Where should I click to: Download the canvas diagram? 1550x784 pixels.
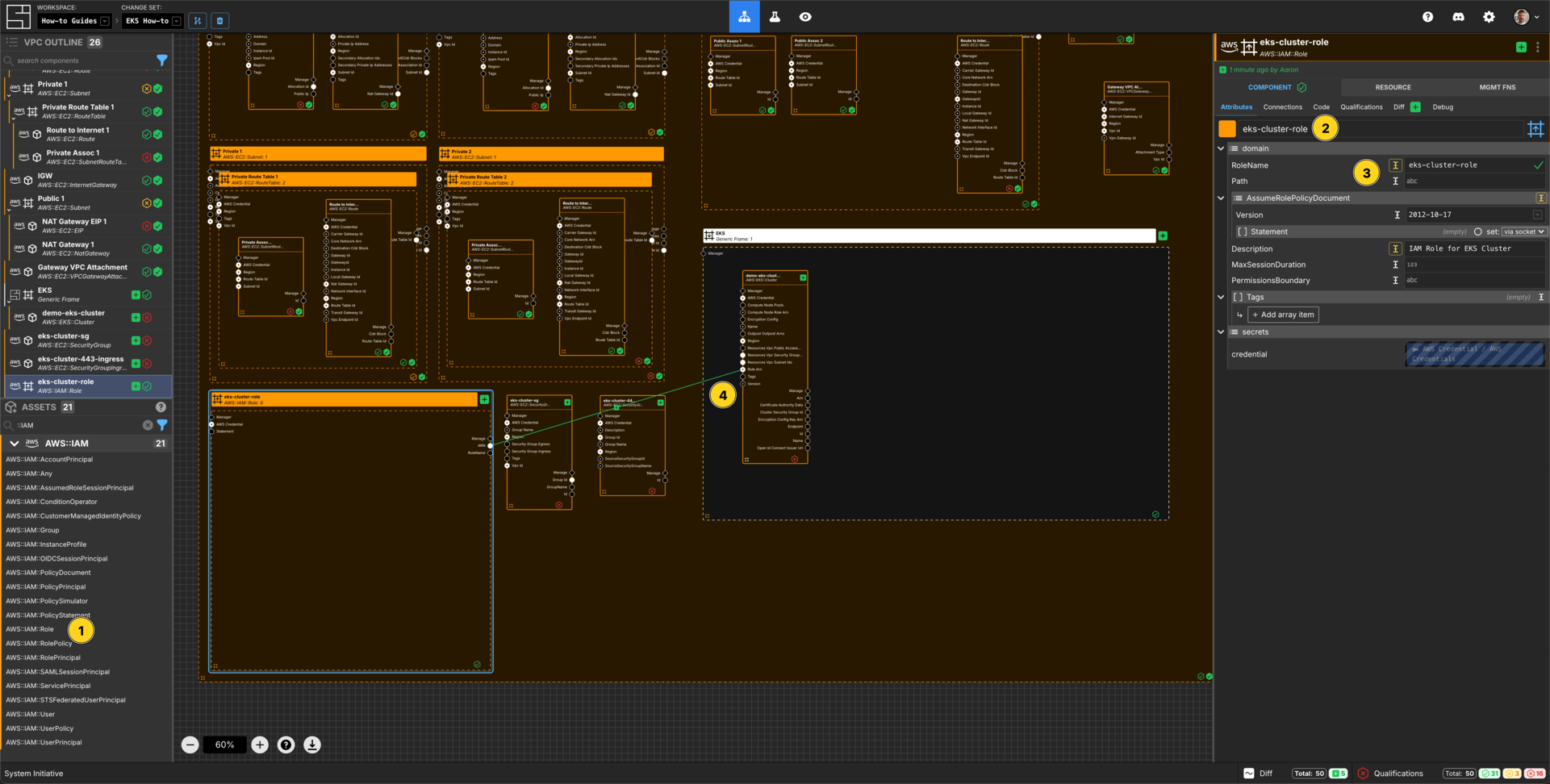(312, 744)
